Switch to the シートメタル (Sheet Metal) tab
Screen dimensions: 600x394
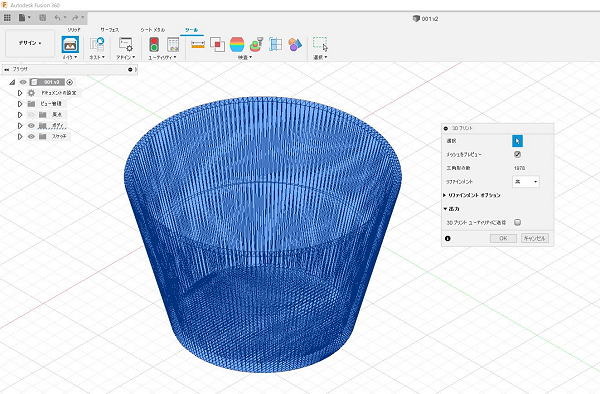pos(153,30)
